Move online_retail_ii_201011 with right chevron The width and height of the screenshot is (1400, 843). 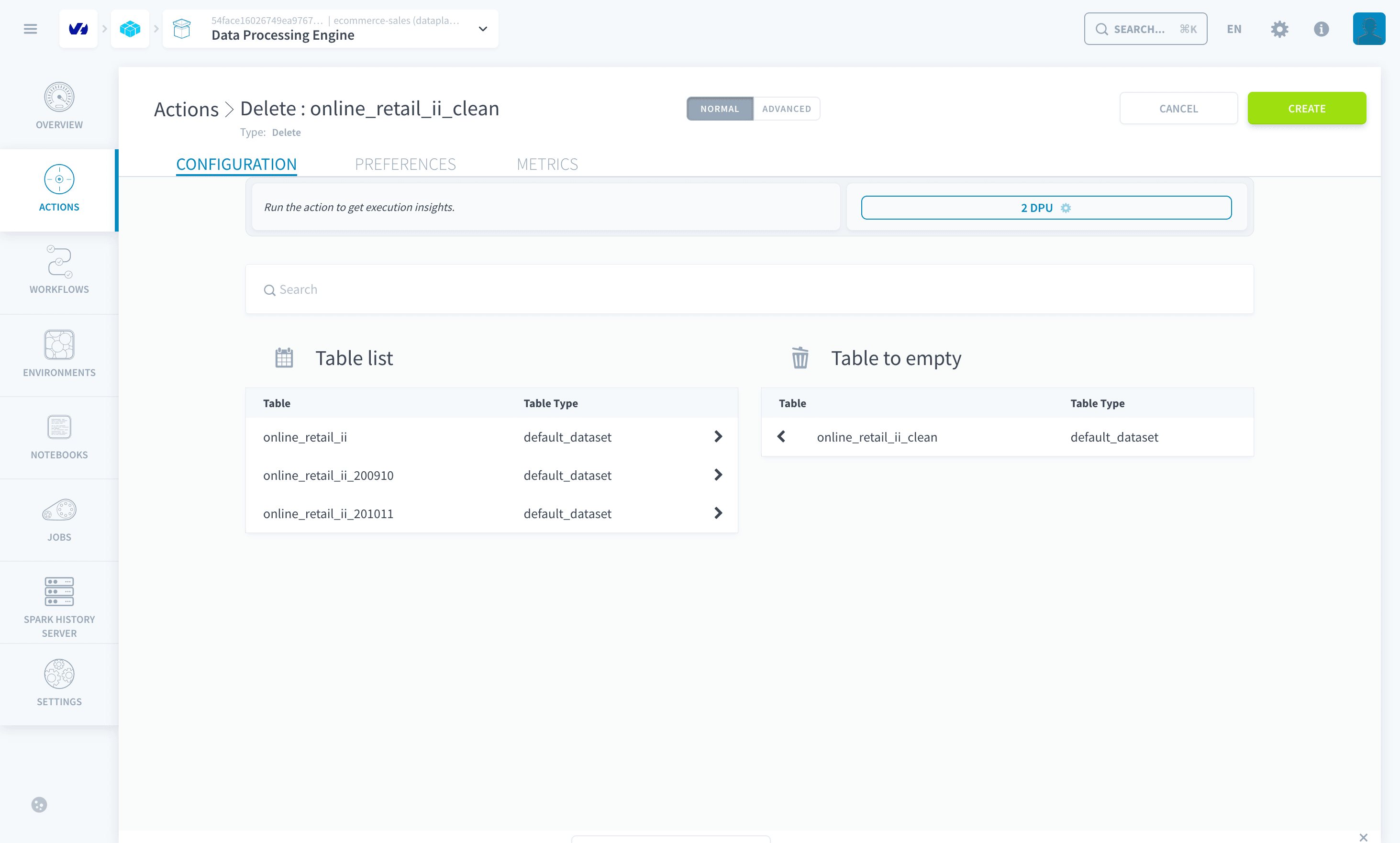[718, 513]
